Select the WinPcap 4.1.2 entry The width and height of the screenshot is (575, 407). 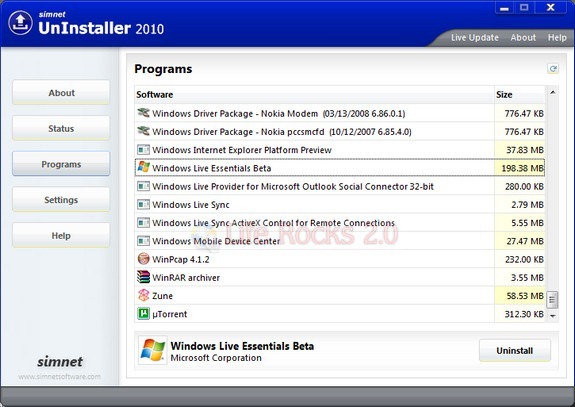click(340, 259)
